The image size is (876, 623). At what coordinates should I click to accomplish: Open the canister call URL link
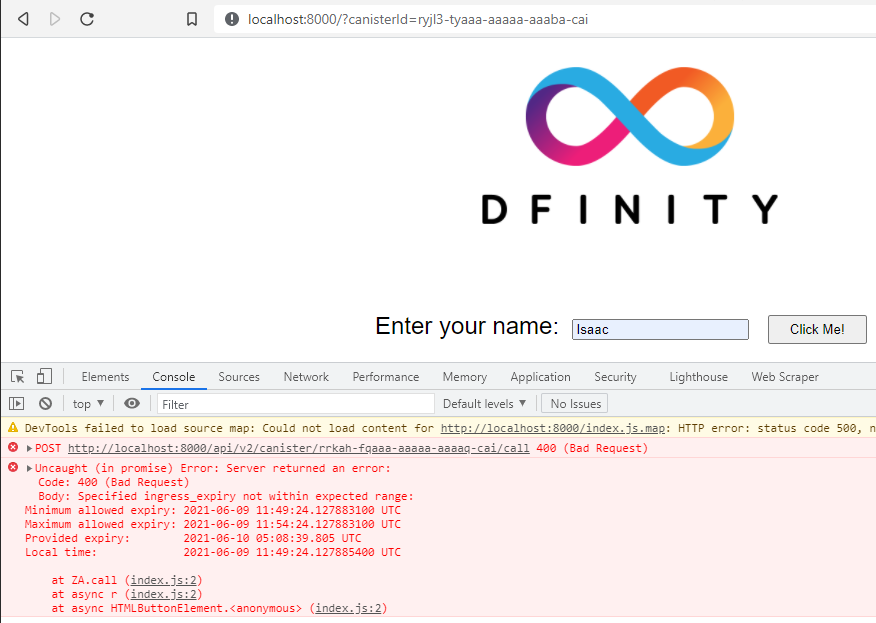click(298, 449)
